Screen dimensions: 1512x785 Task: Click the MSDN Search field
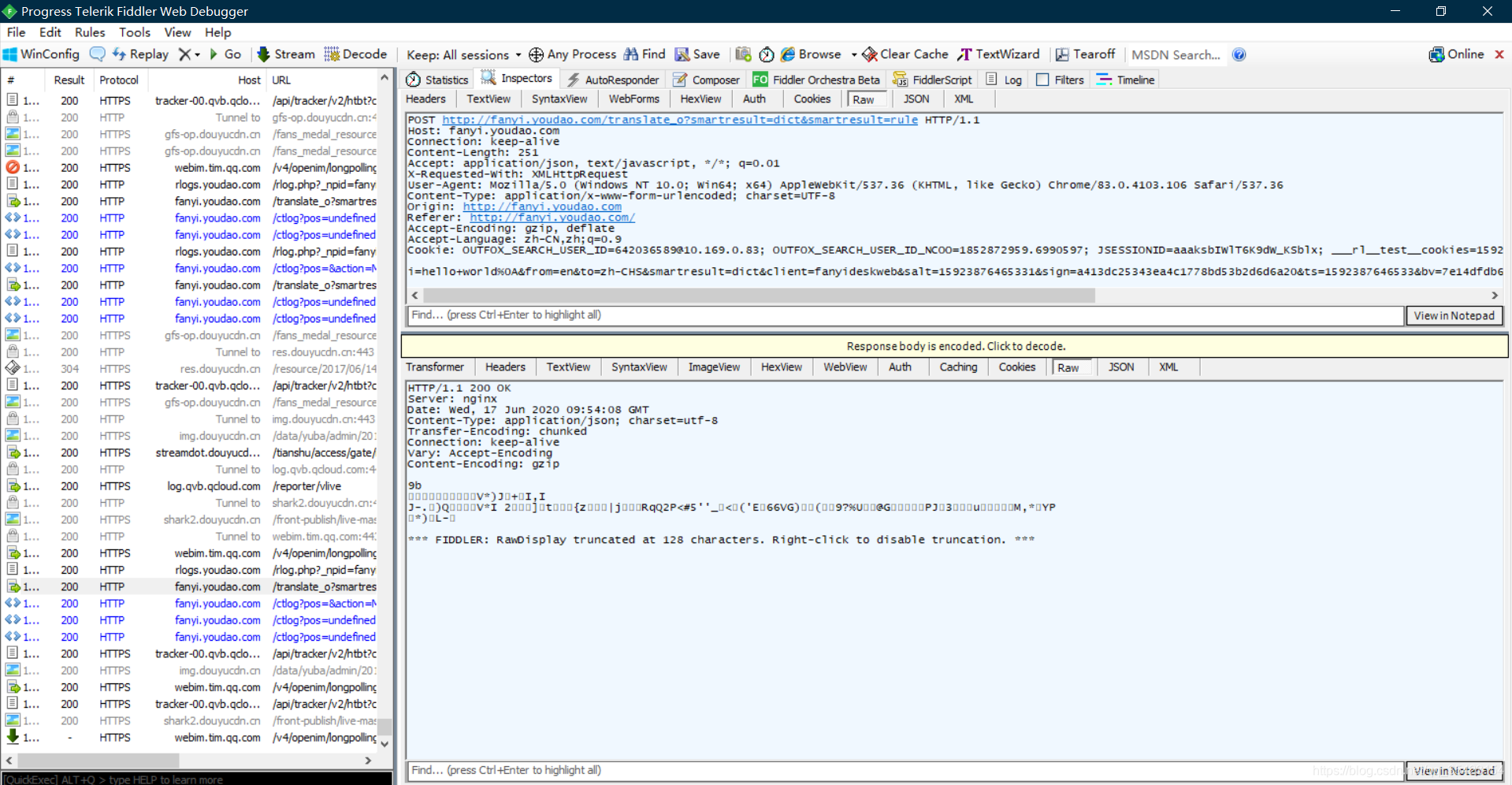(x=1176, y=54)
